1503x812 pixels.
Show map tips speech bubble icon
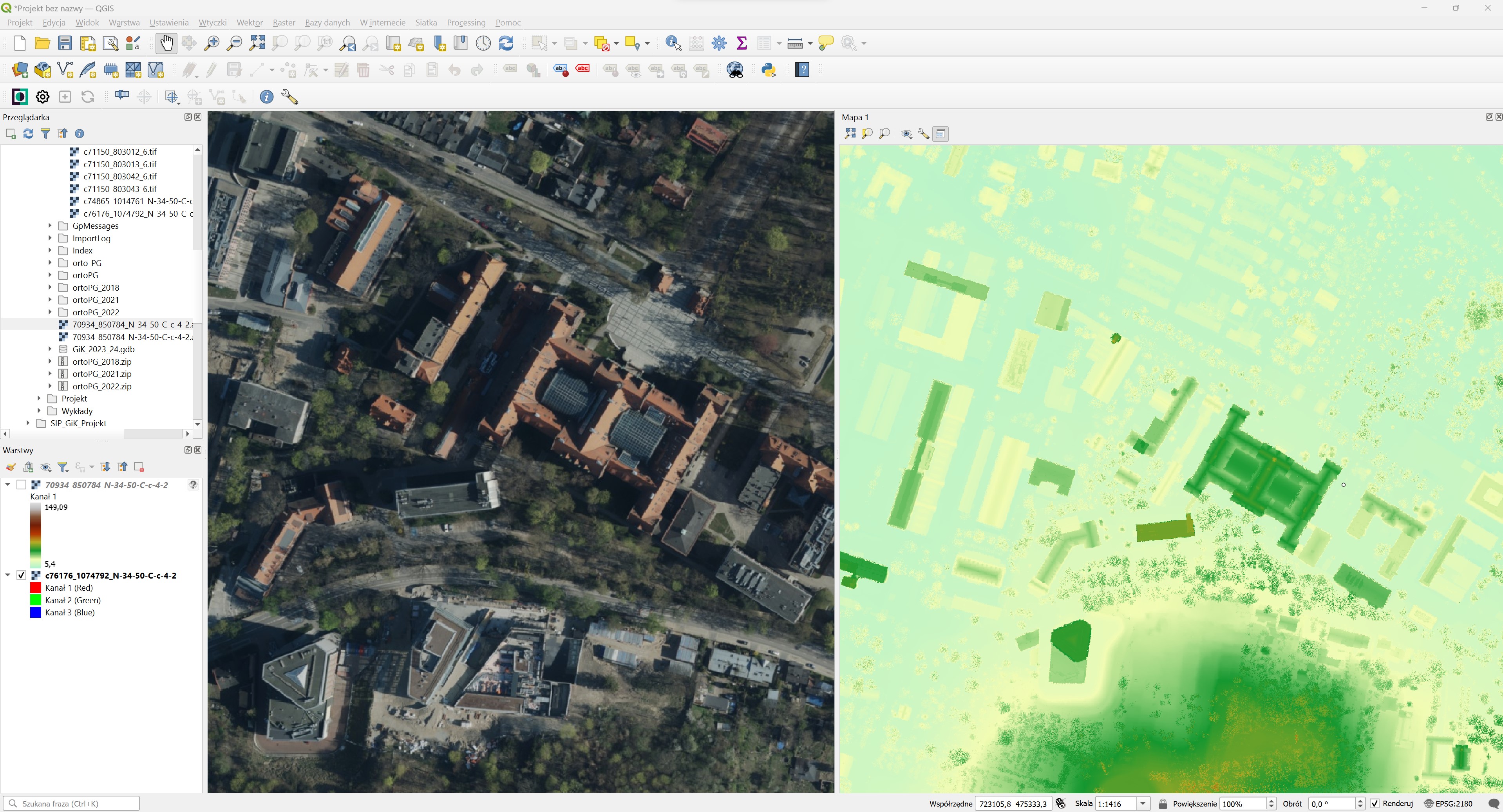[x=826, y=43]
